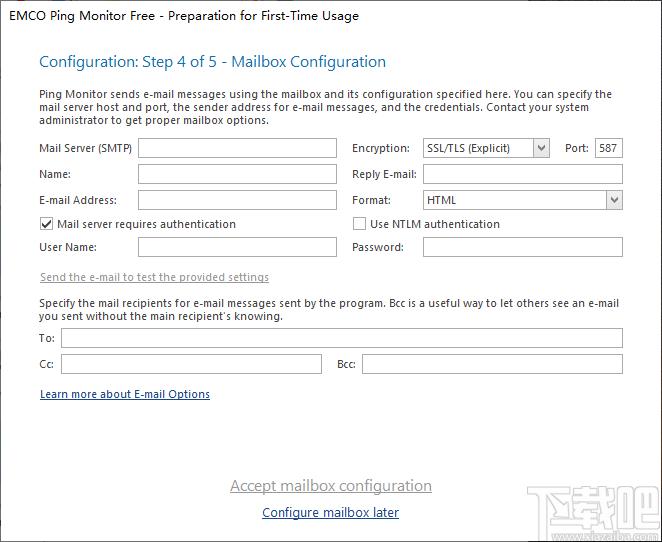Focus the Password field

pos(523,247)
